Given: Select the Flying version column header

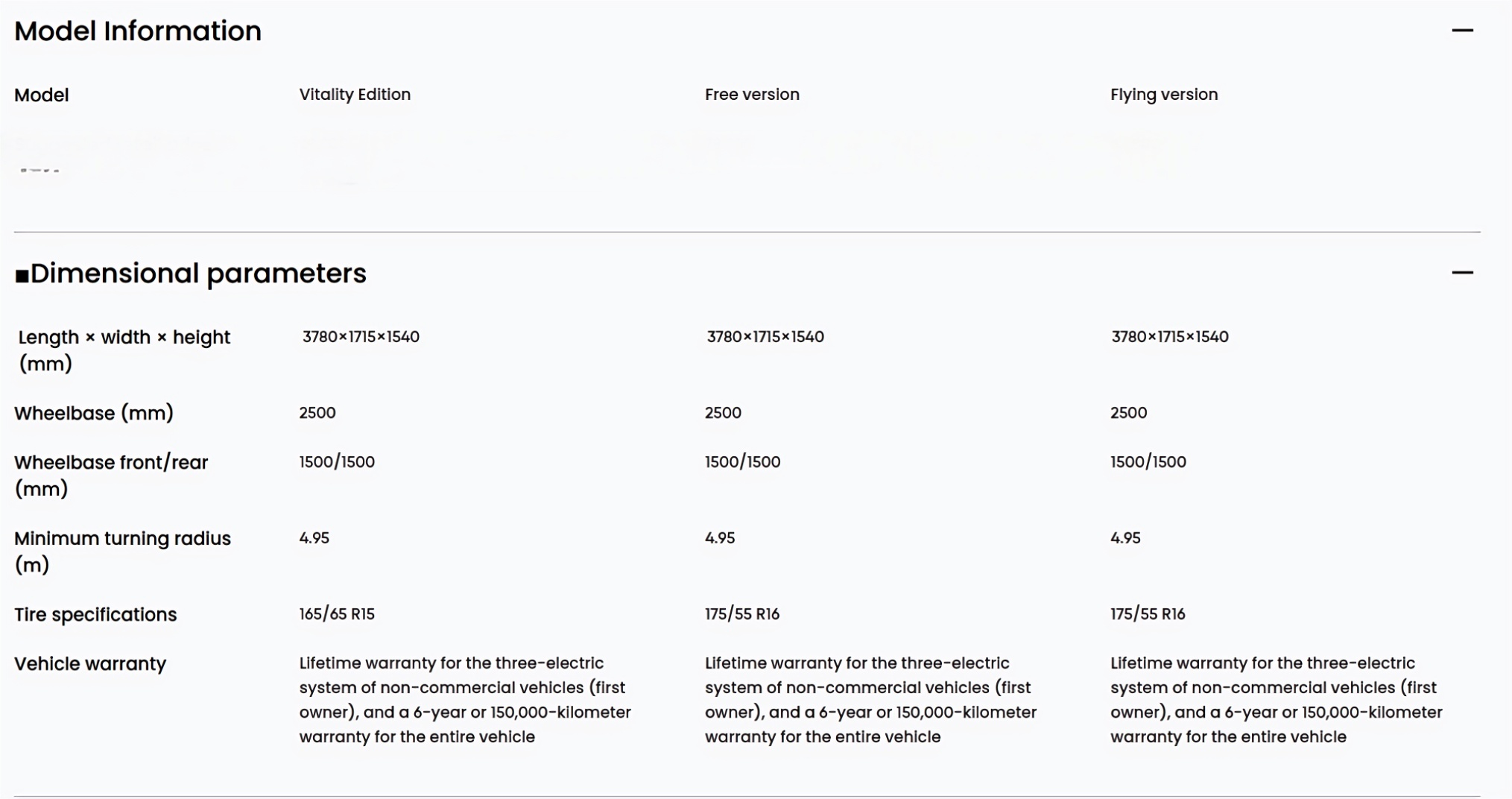Looking at the screenshot, I should (x=1164, y=95).
